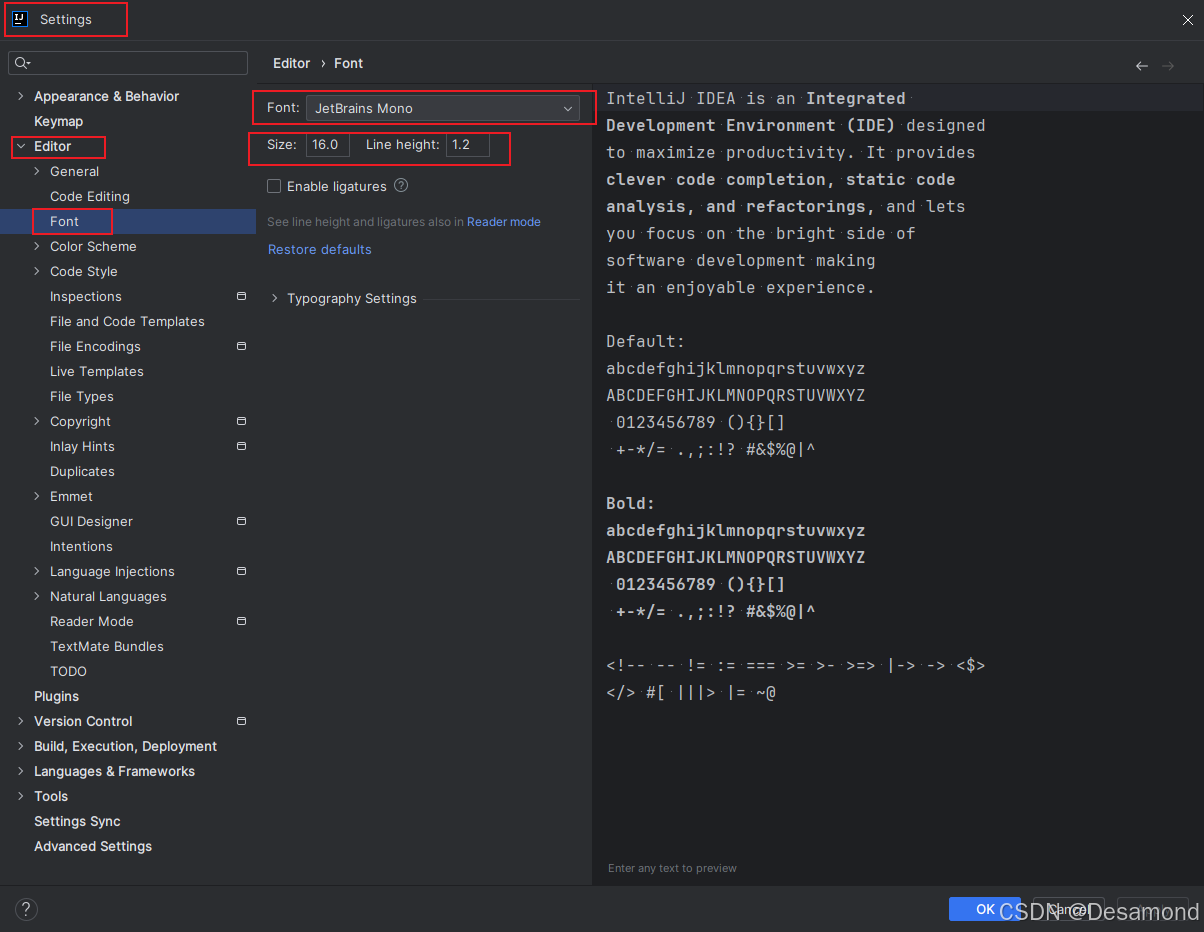Click the IntelliJ IDEA logo in title bar
1204x932 pixels.
tap(19, 19)
